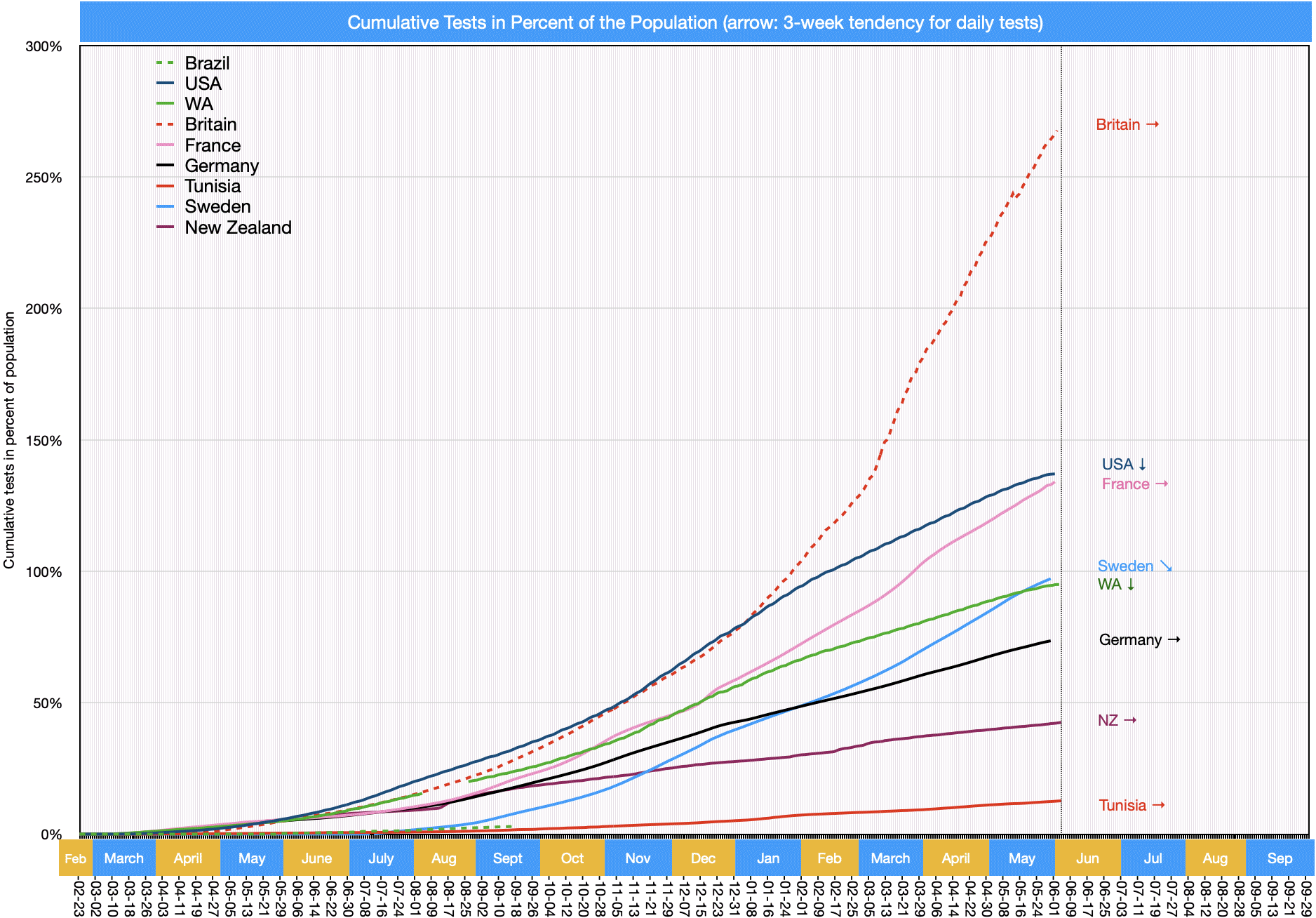Click the Germany line swatch in the legend
This screenshot has width=1316, height=918.
[165, 166]
